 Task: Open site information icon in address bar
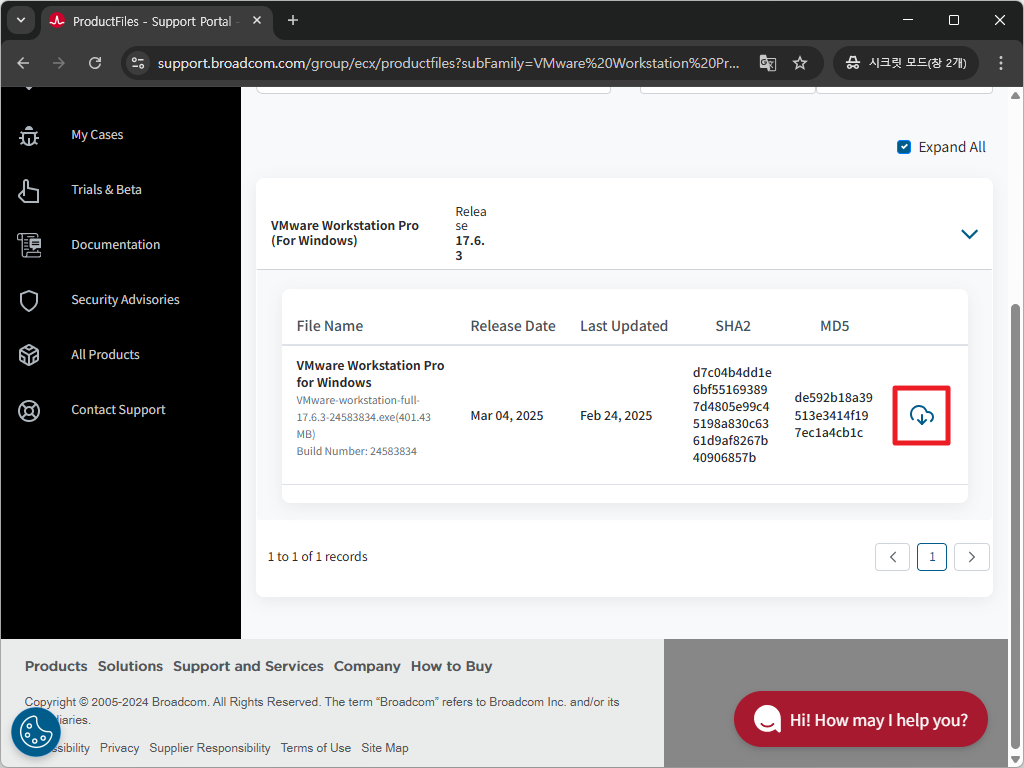[138, 63]
